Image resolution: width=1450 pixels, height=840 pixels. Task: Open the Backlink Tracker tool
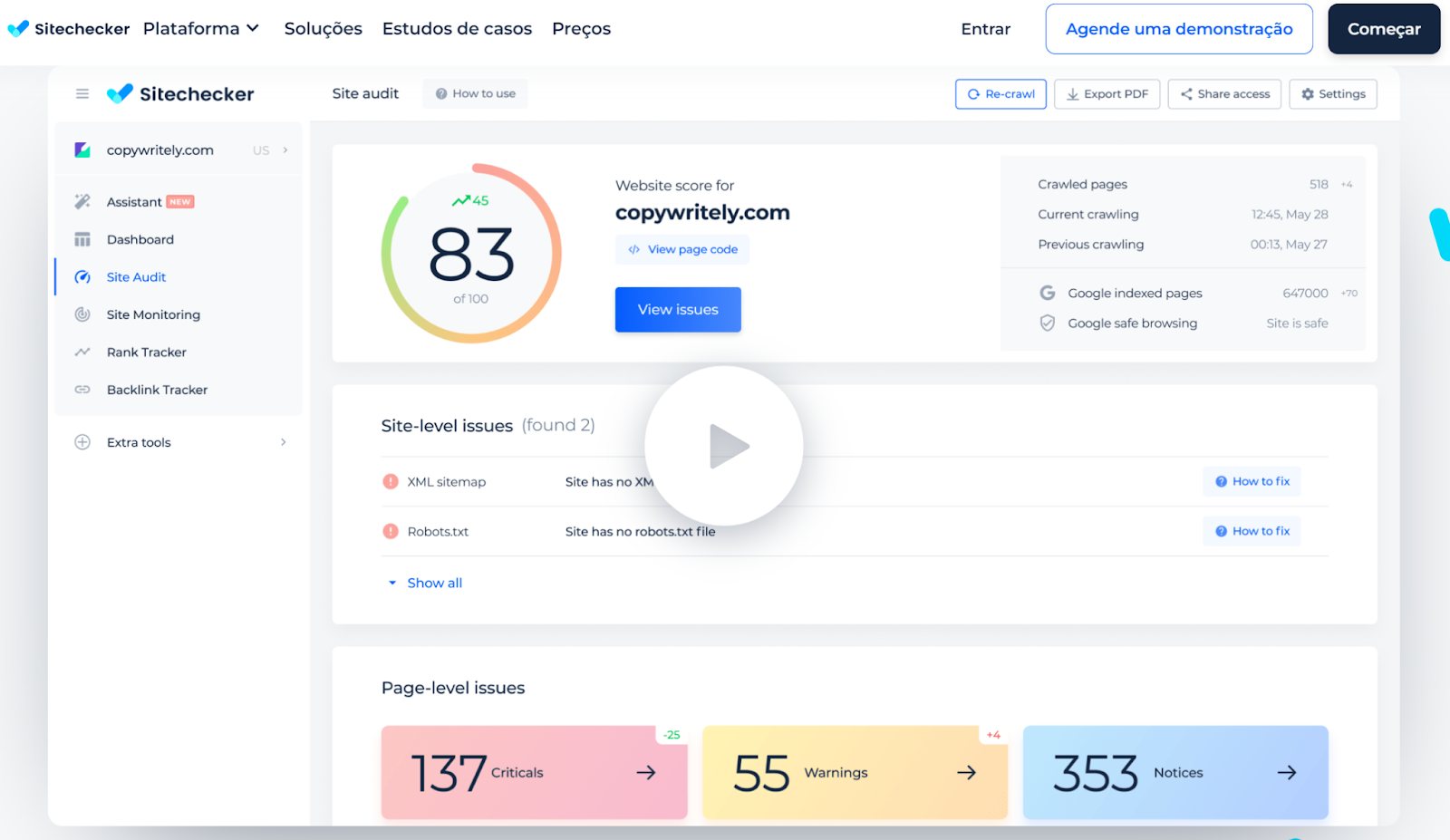click(156, 390)
